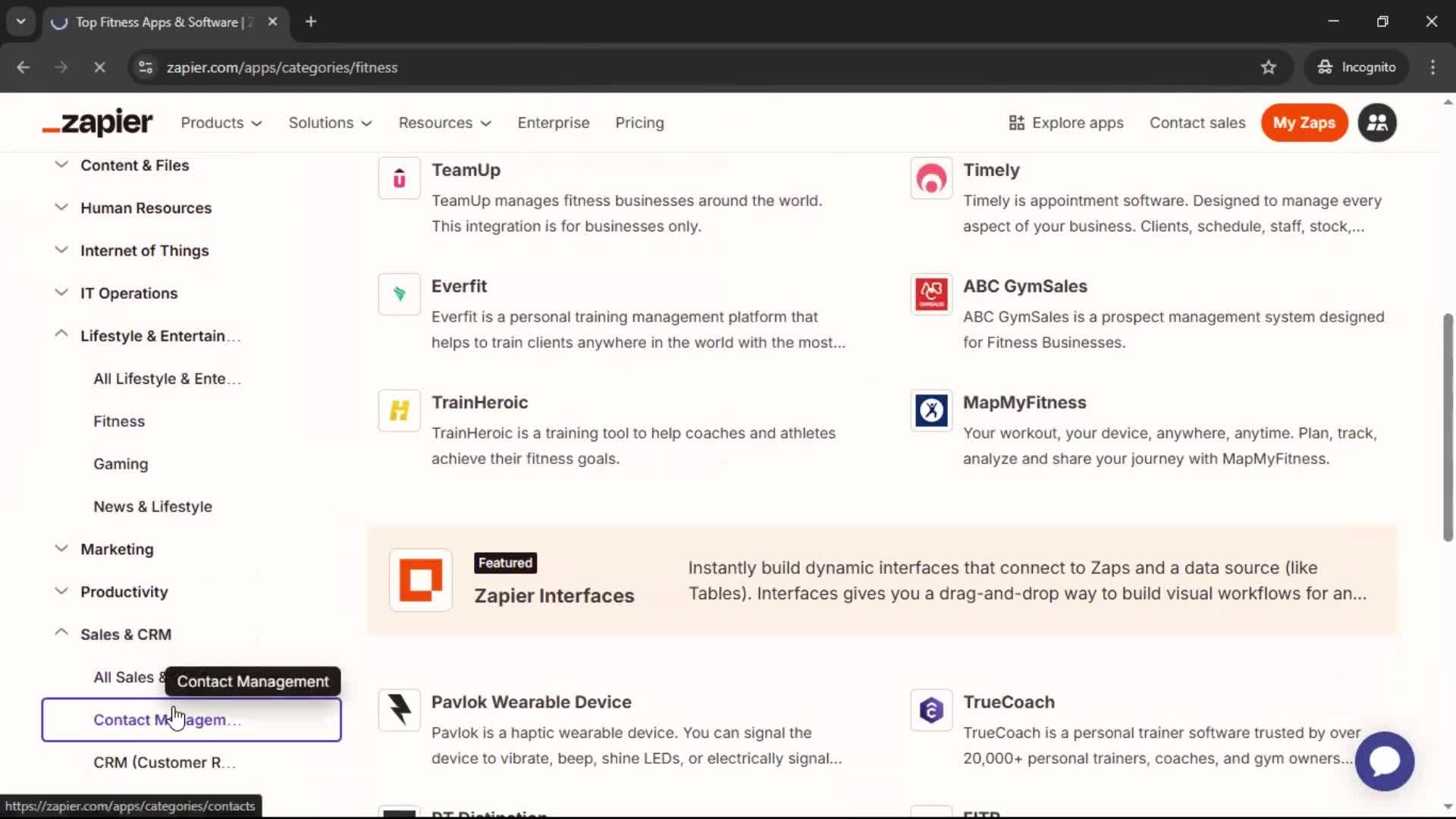
Task: Open the TrueCoach app icon
Action: coord(931,710)
